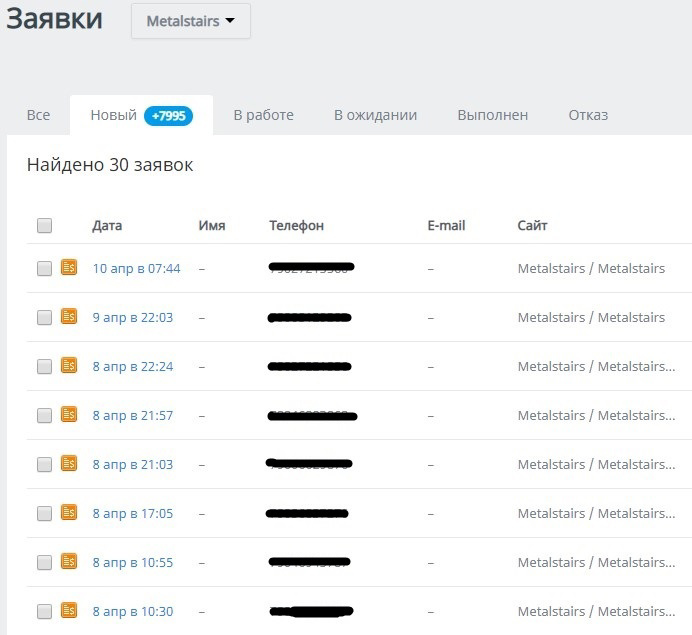Open the В работе tab

263,115
